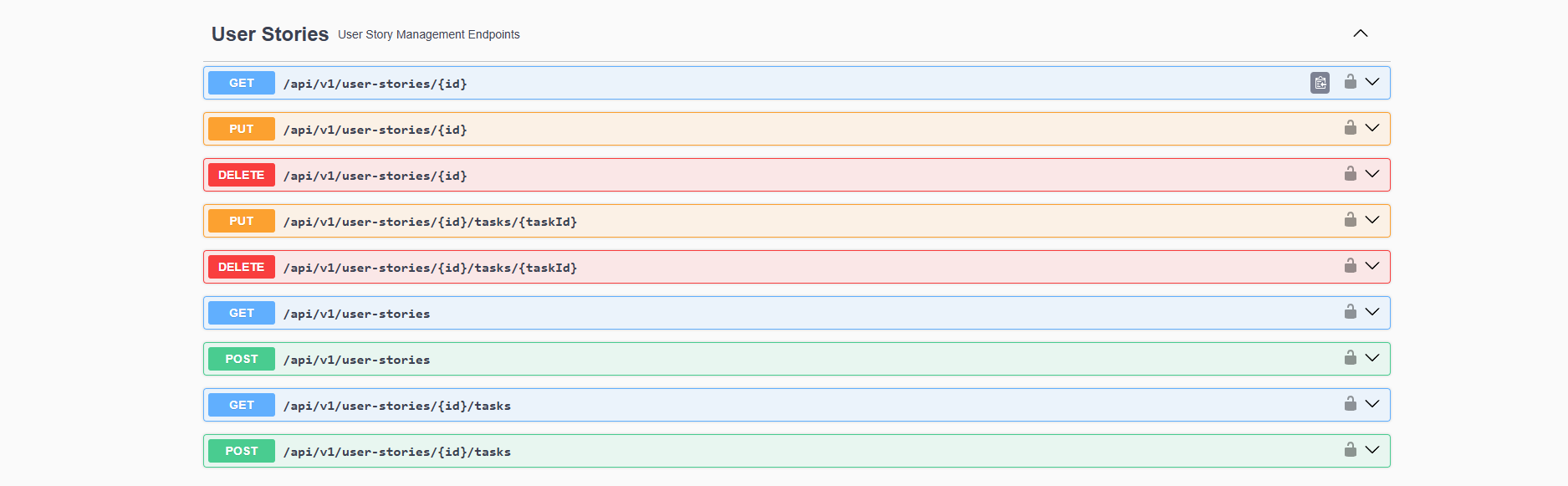Click GET badge for /api/v1/user-stories
This screenshot has height=486, width=1568.
[242, 313]
